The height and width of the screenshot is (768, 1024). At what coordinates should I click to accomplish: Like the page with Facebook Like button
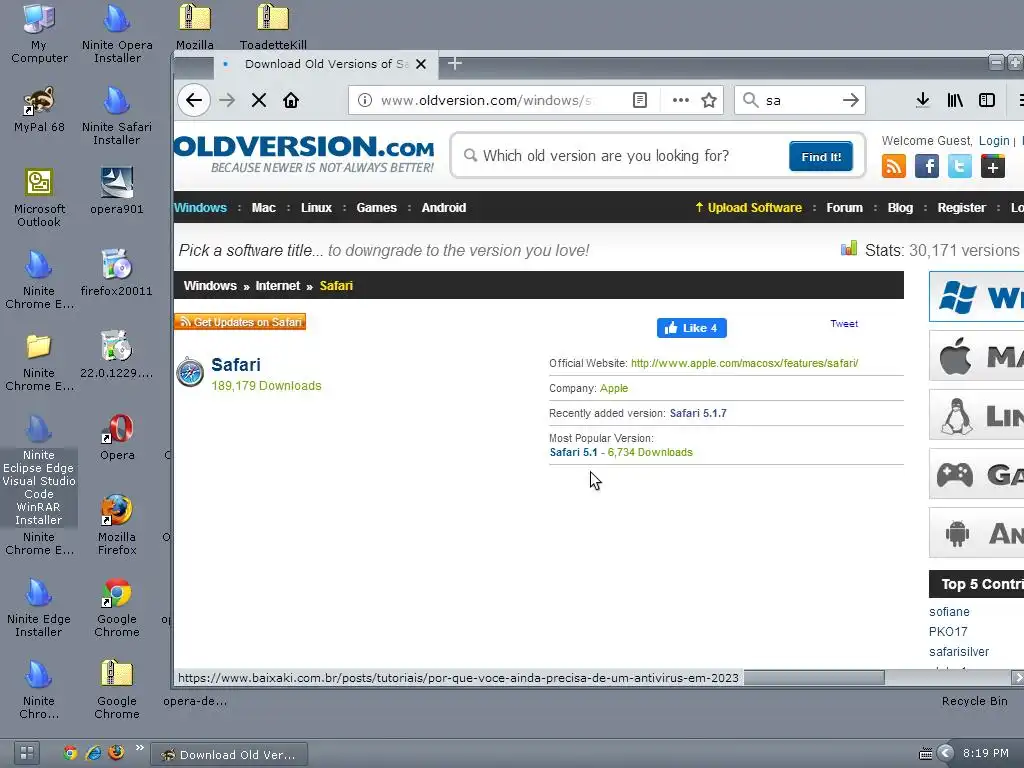pyautogui.click(x=692, y=328)
